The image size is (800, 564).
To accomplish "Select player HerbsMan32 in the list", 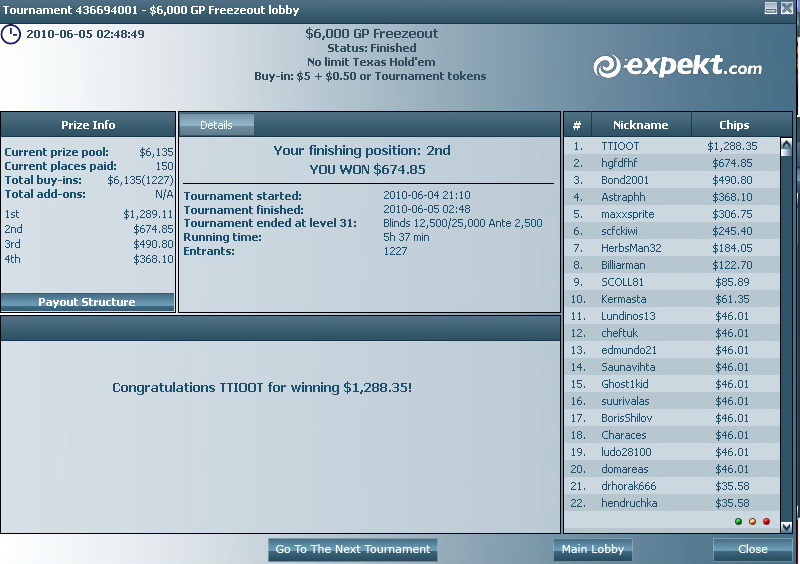I will (x=672, y=248).
